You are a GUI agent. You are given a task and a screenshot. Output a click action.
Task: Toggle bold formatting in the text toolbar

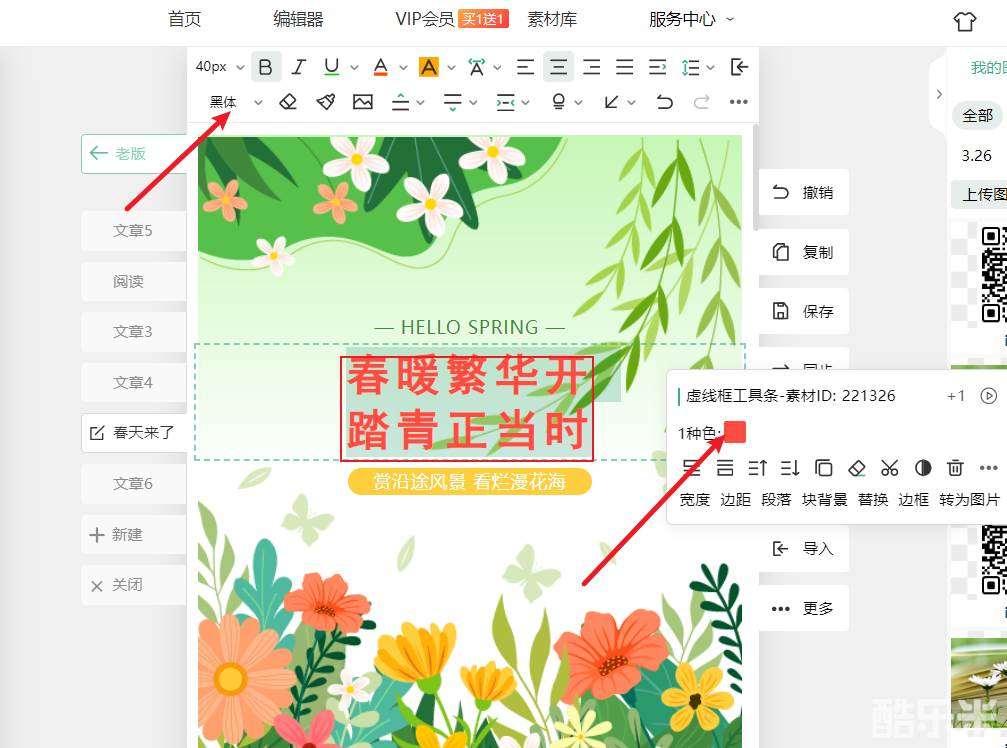265,67
